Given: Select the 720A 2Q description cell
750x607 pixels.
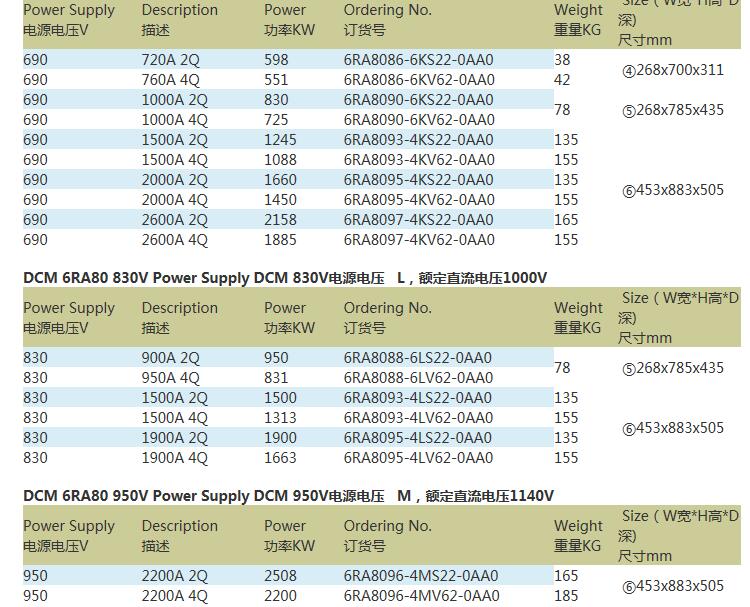Looking at the screenshot, I should pyautogui.click(x=175, y=60).
